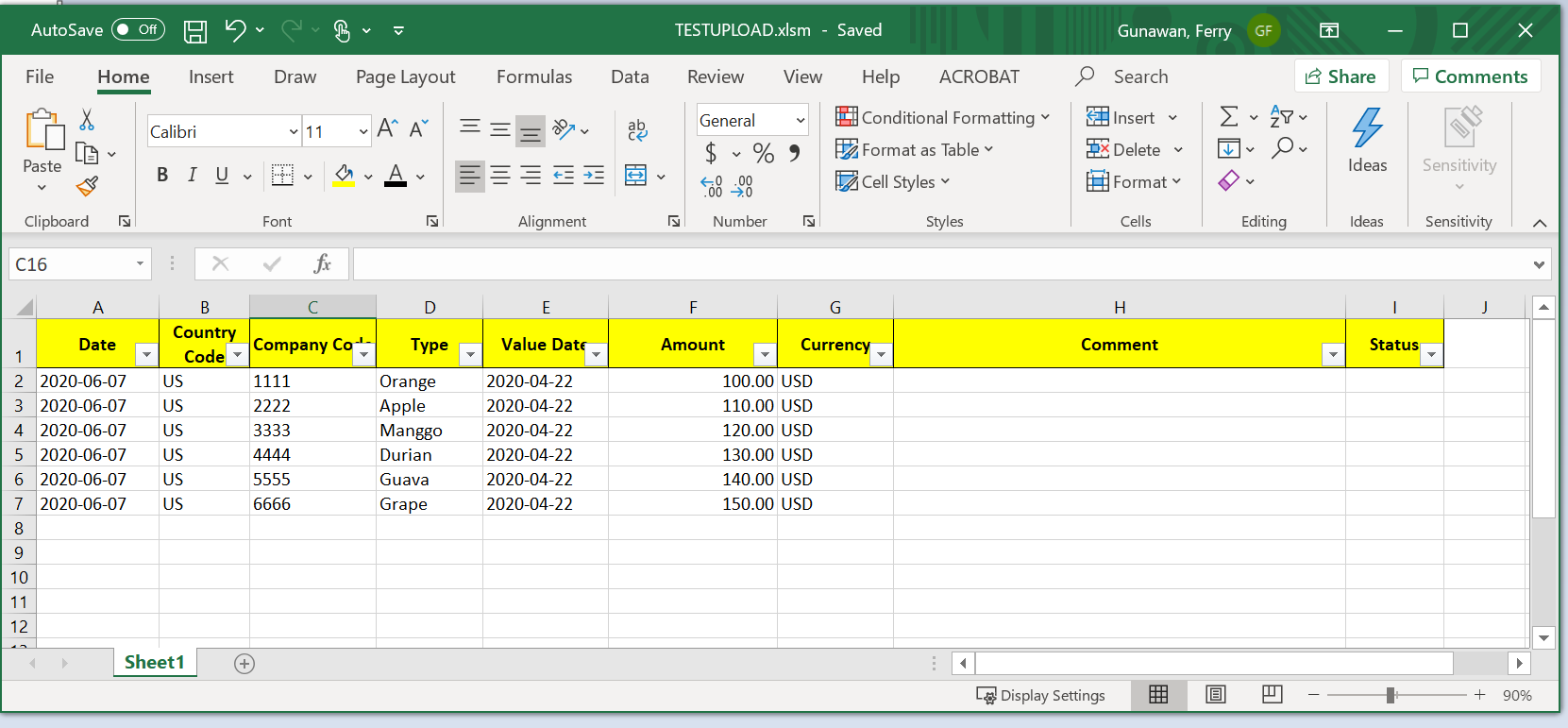Image resolution: width=1568 pixels, height=728 pixels.
Task: Click the Save floppy disk icon
Action: [x=195, y=31]
